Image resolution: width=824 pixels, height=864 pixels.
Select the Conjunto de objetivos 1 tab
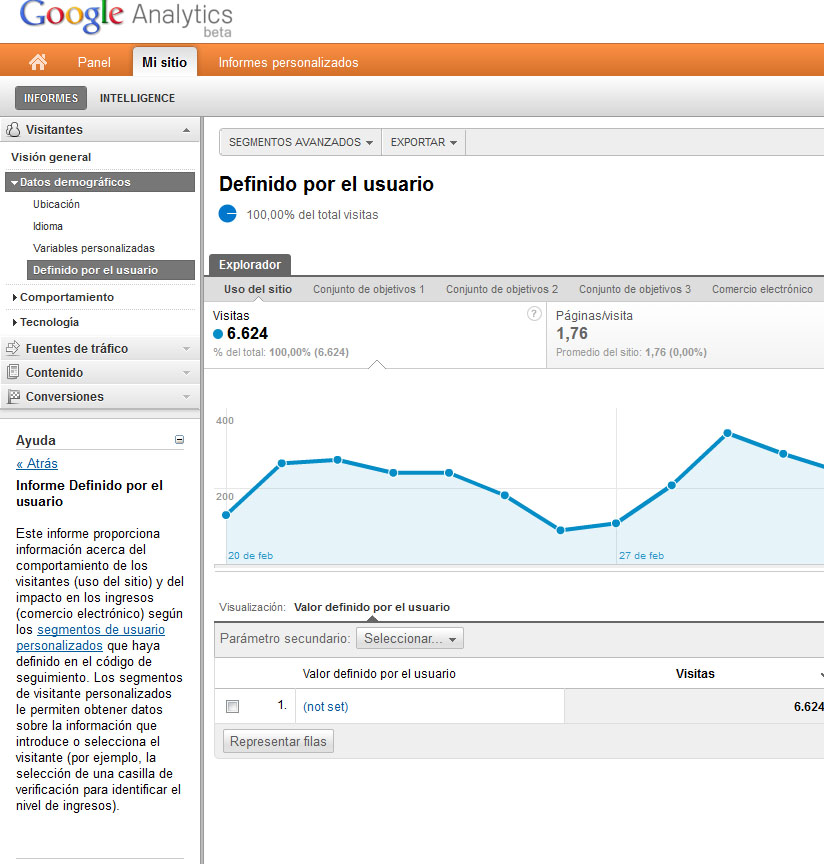368,289
